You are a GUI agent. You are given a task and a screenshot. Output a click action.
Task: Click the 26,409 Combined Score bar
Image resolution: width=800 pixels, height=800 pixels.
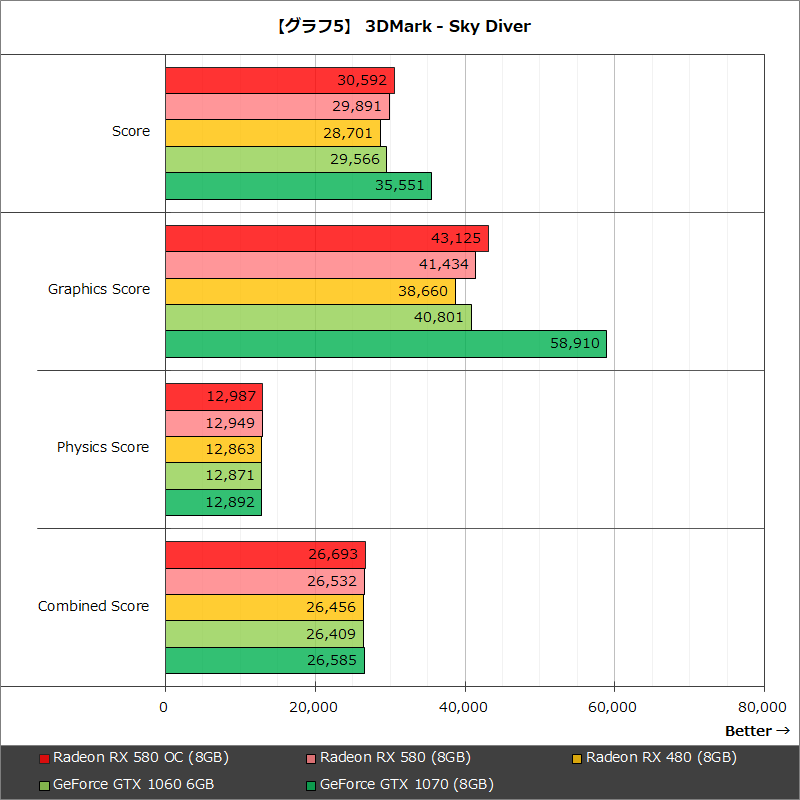[264, 634]
